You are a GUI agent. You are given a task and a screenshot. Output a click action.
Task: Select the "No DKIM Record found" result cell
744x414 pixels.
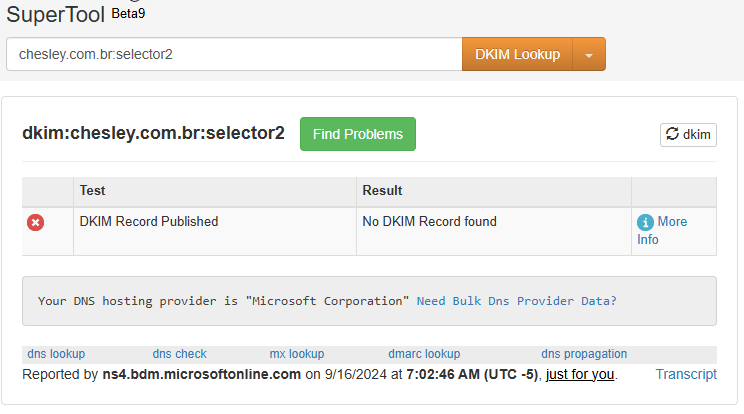[x=429, y=222]
